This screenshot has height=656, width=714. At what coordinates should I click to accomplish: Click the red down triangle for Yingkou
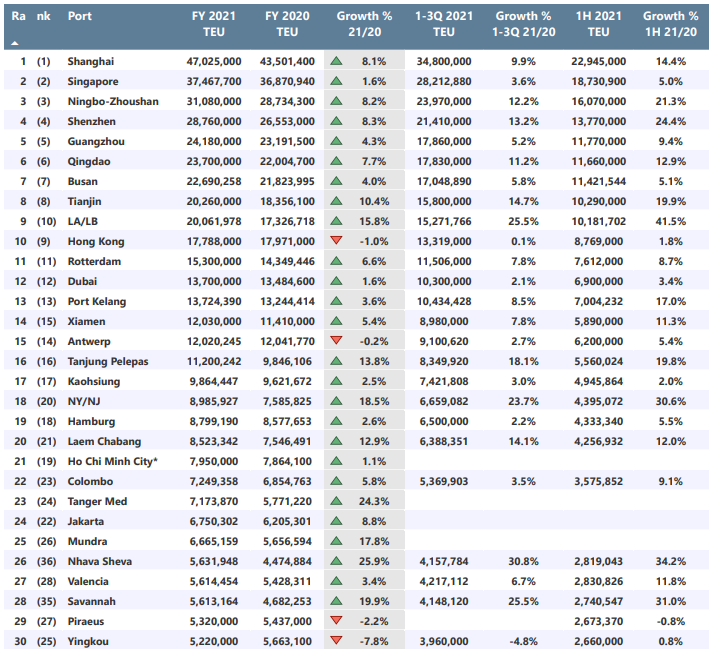336,640
